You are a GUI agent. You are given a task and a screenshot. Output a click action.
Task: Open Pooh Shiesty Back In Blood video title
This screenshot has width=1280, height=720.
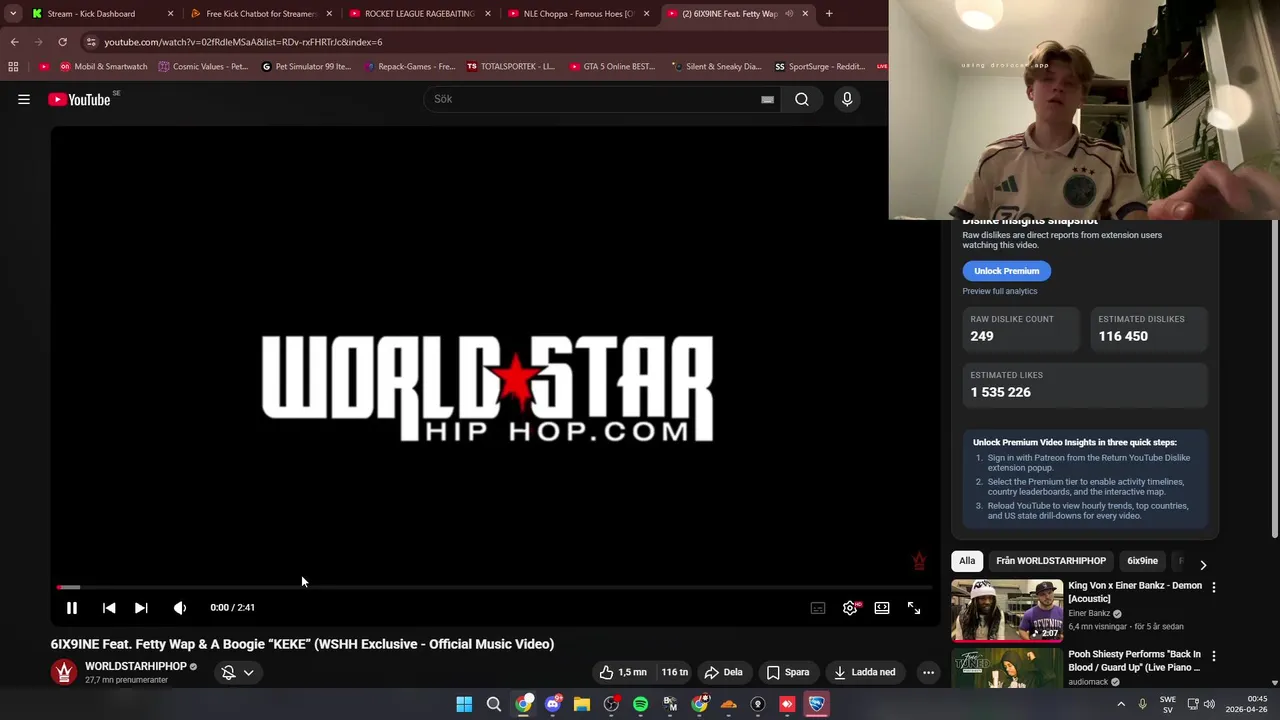(x=1134, y=660)
